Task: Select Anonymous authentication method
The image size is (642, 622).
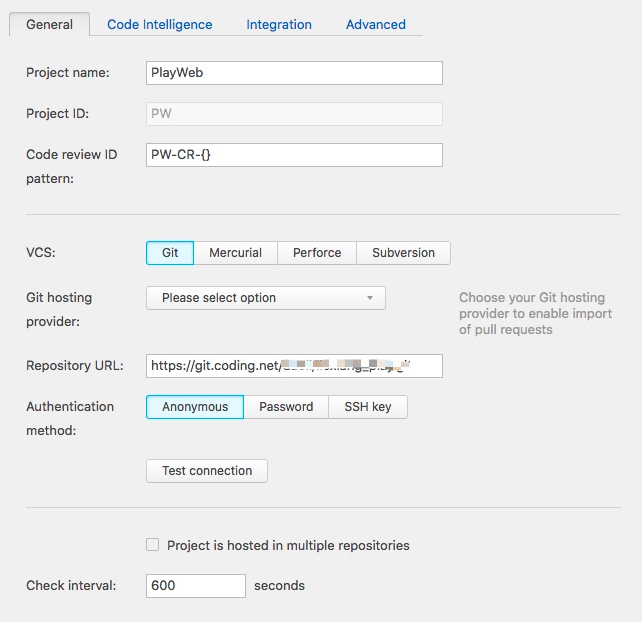Action: click(195, 407)
